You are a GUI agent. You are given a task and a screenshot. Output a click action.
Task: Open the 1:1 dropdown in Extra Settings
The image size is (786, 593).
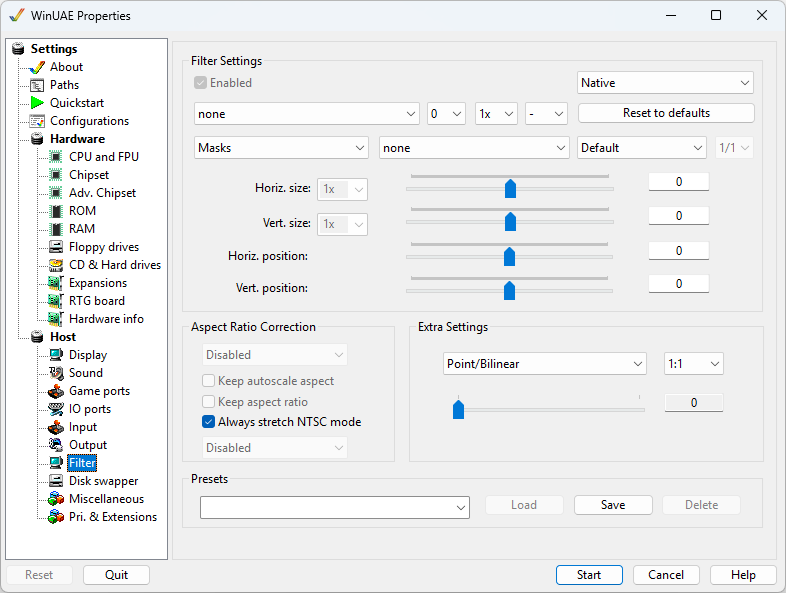tap(694, 364)
